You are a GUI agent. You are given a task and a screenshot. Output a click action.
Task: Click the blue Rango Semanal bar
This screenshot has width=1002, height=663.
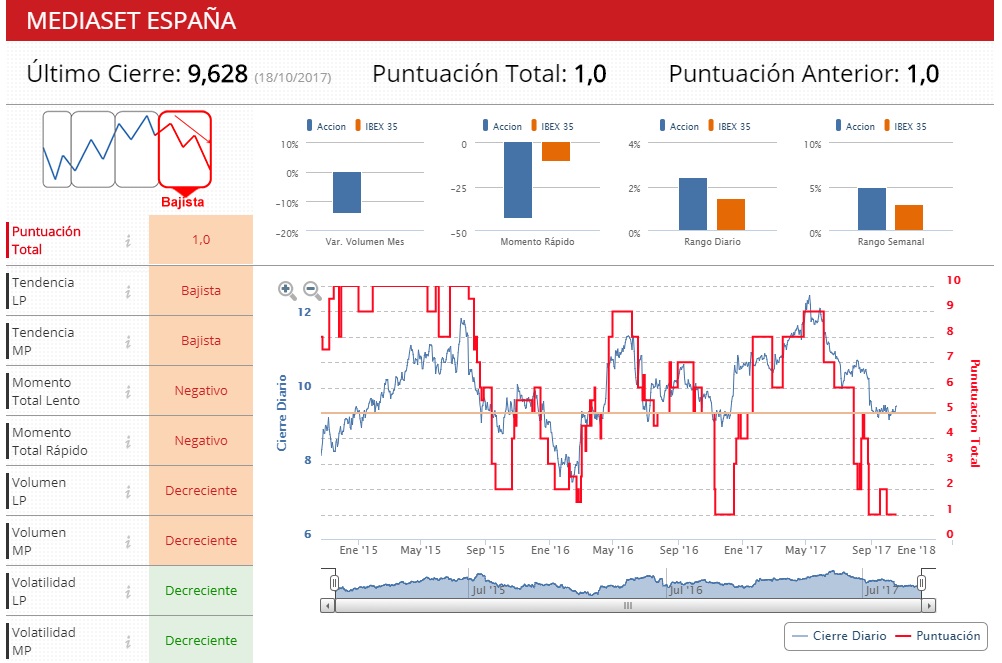pos(872,210)
